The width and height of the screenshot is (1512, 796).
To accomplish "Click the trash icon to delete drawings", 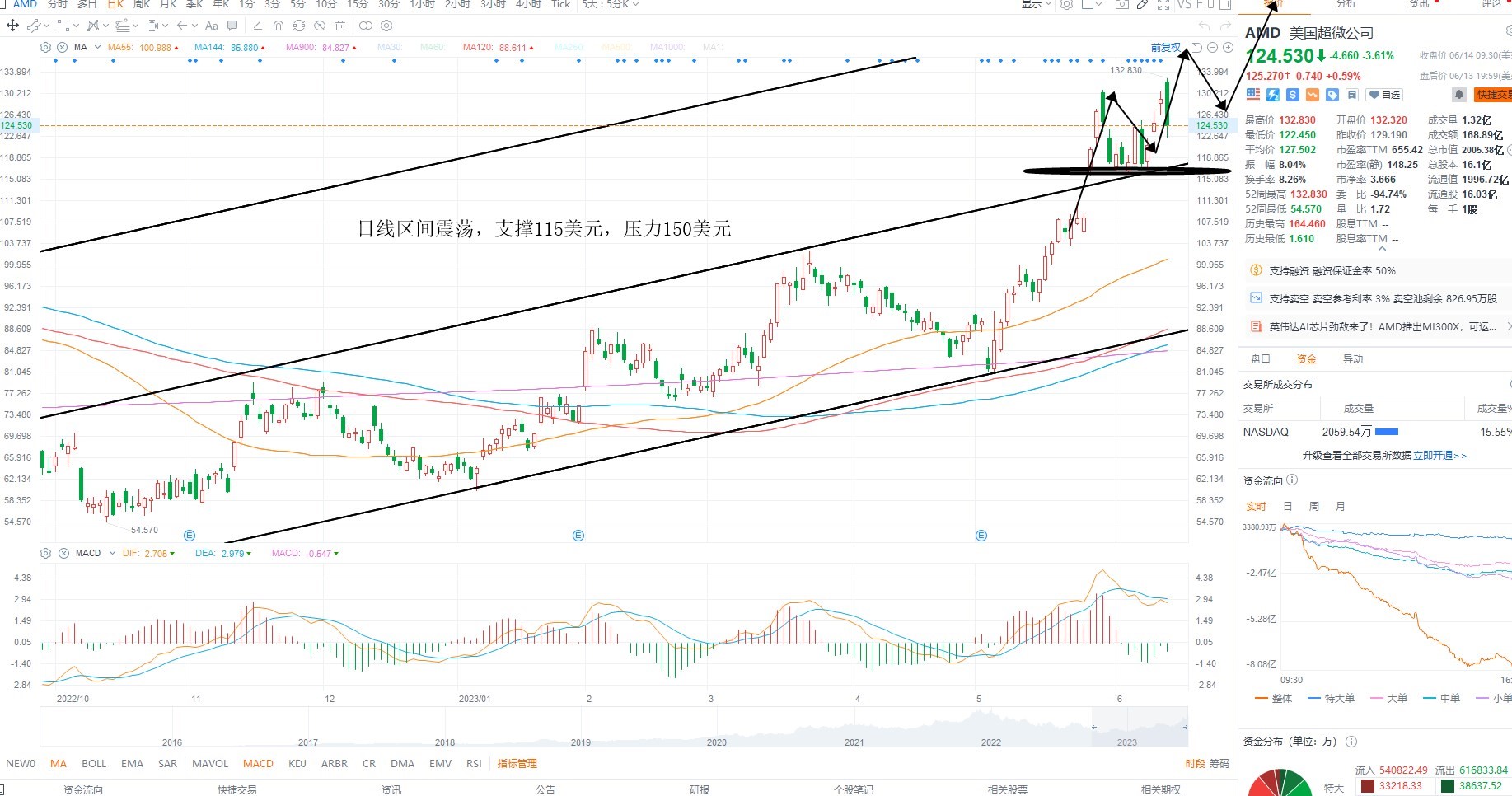I will [340, 26].
